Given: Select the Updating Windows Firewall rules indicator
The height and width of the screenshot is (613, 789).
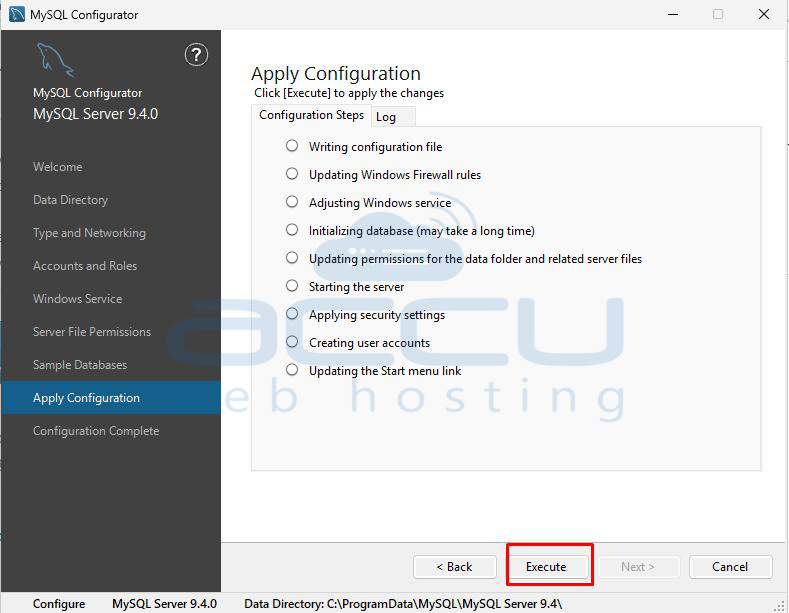Looking at the screenshot, I should [x=292, y=174].
